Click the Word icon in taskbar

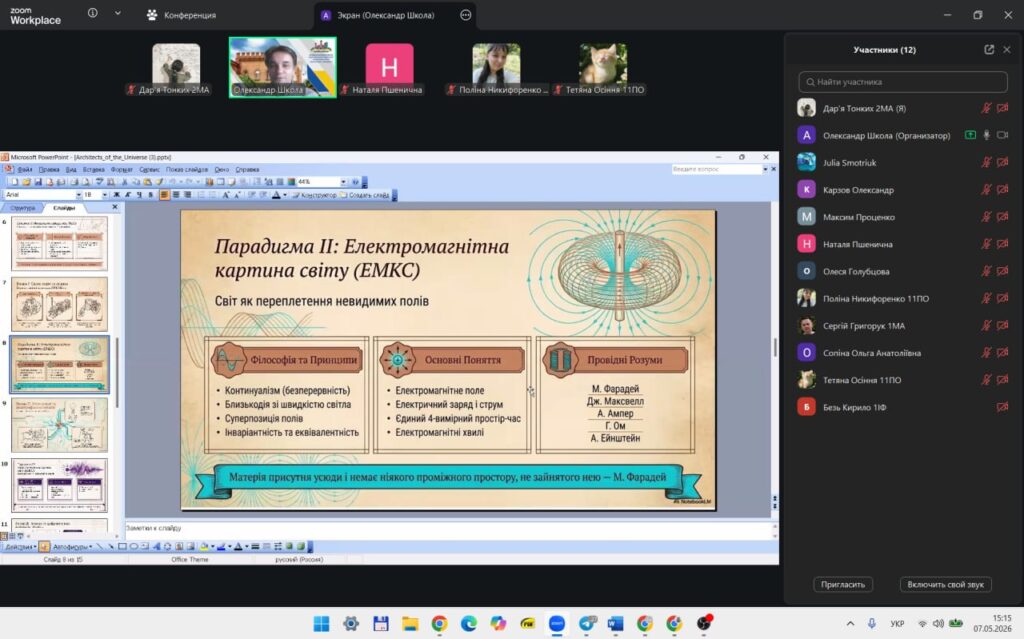[x=615, y=623]
